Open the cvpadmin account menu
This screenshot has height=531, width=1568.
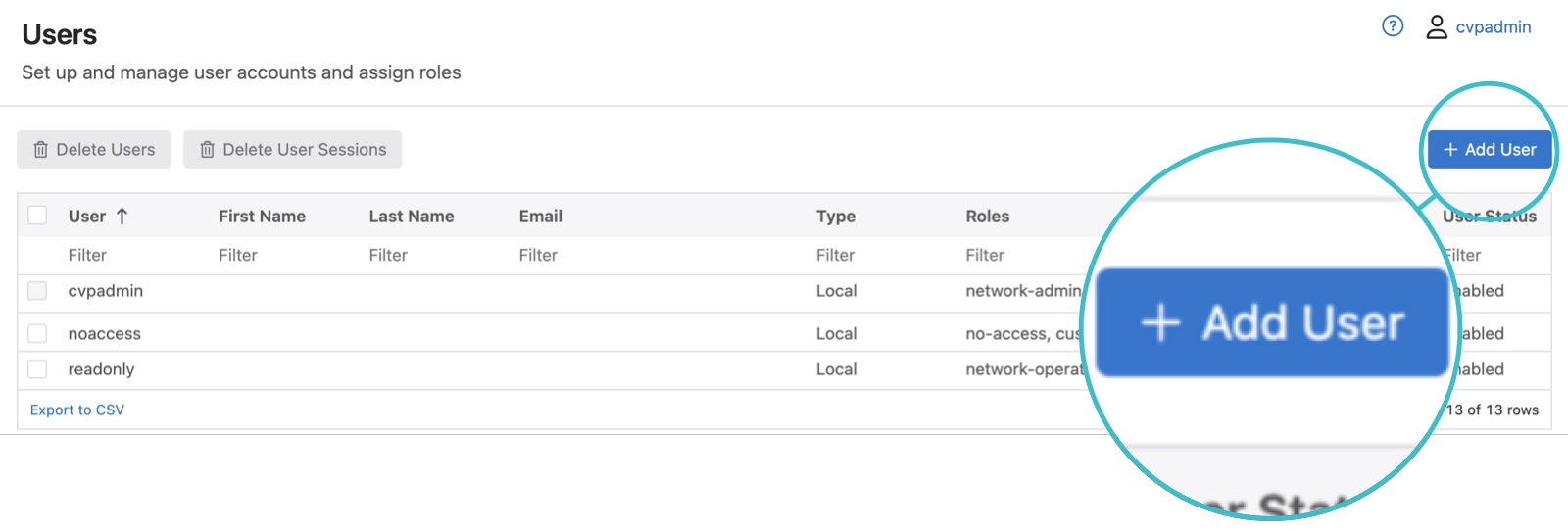click(x=1493, y=27)
